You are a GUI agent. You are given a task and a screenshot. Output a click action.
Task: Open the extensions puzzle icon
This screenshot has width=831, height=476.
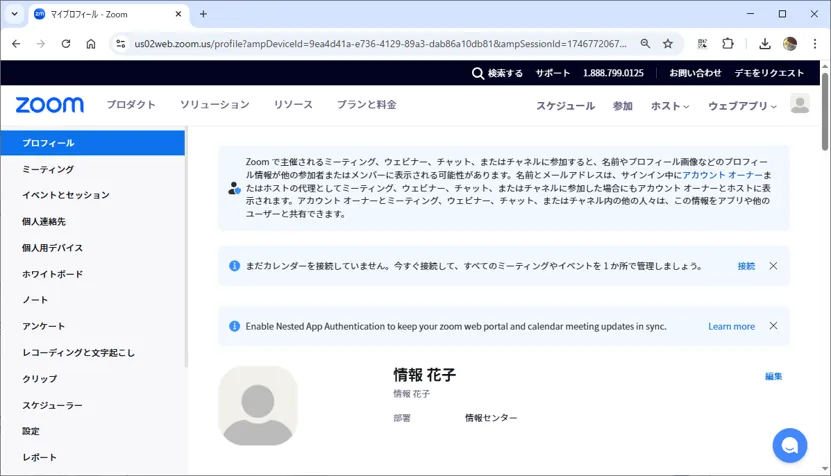click(x=728, y=44)
